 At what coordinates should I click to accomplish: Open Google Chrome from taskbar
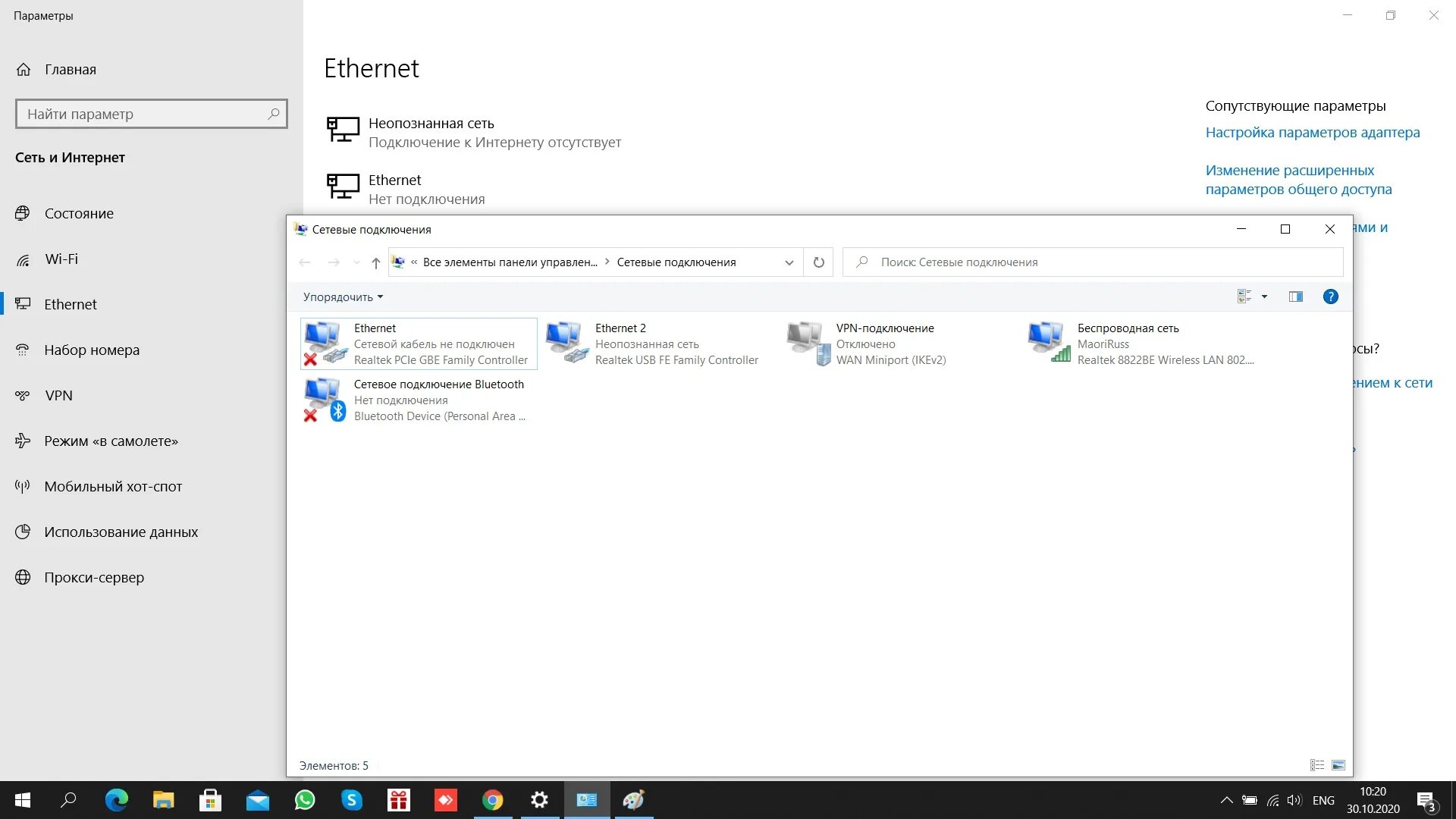[492, 800]
